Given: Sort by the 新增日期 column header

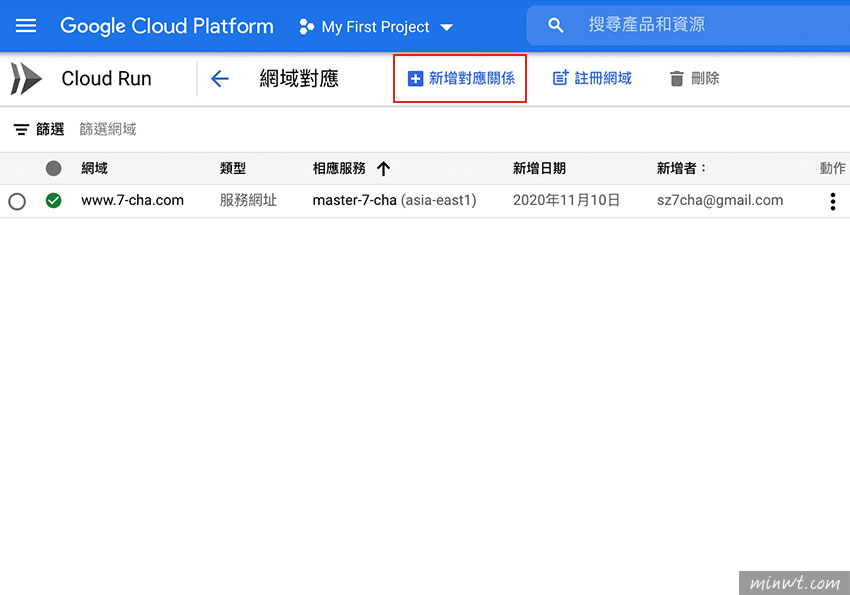Looking at the screenshot, I should coord(539,169).
